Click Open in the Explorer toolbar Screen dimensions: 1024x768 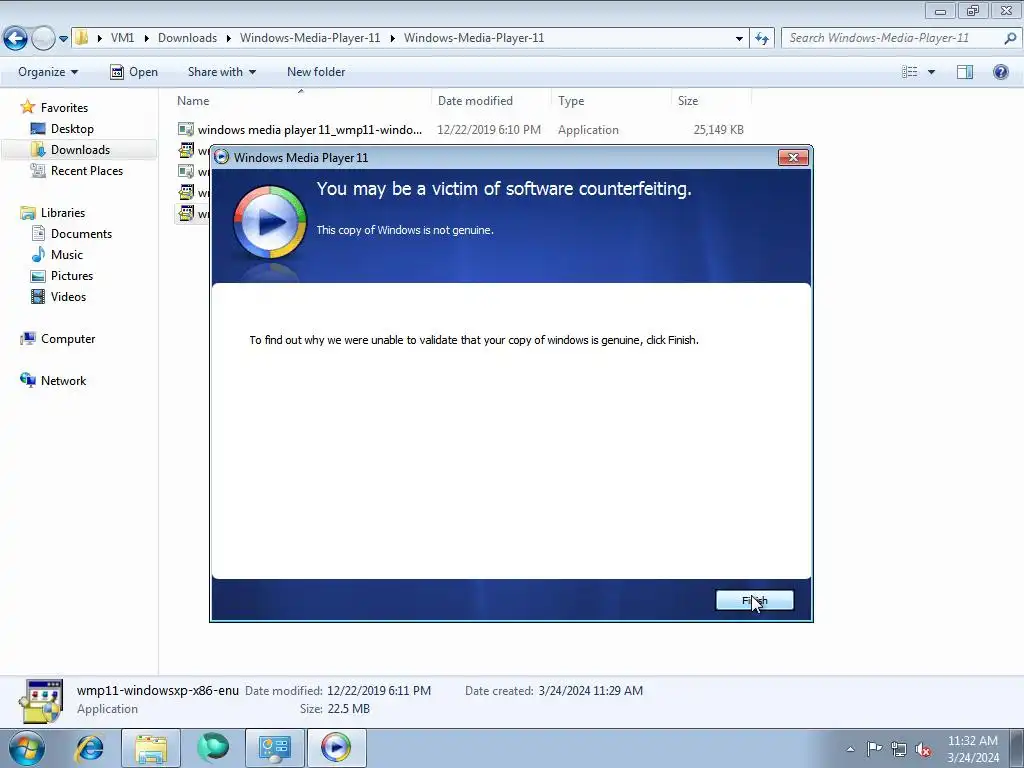coord(134,72)
